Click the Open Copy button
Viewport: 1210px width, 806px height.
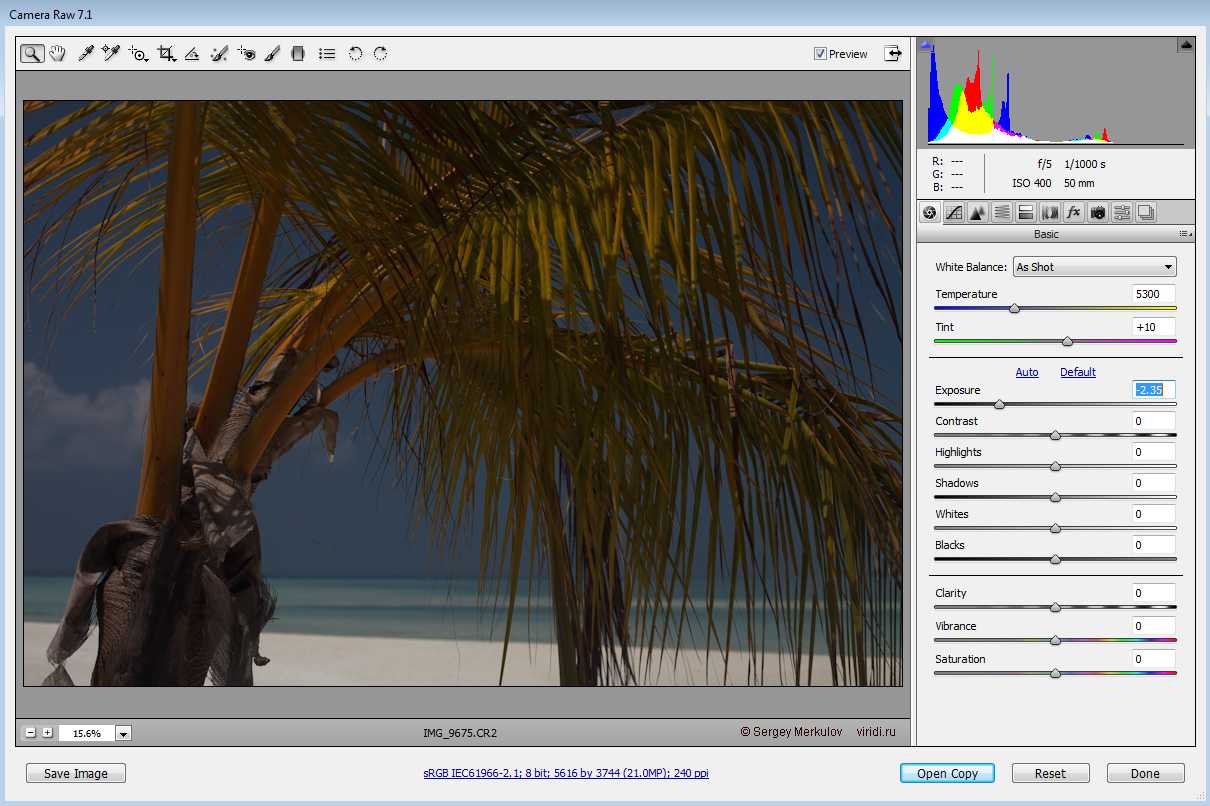pyautogui.click(x=946, y=773)
